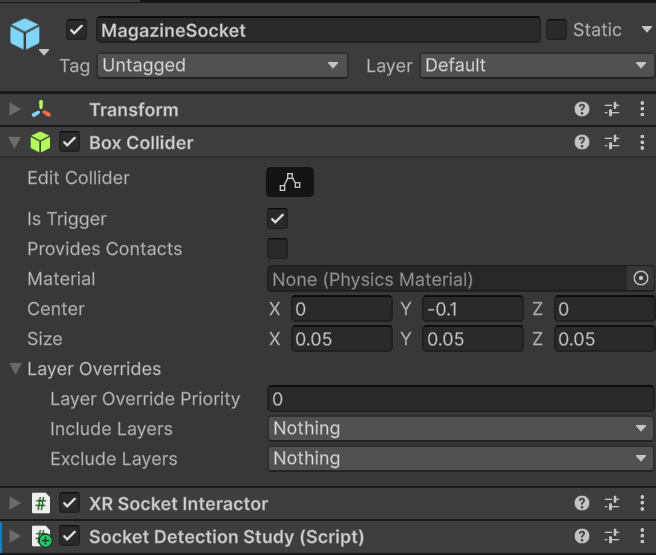Open XR Socket Interactor preset icon
Image resolution: width=656 pixels, height=555 pixels.
click(612, 504)
